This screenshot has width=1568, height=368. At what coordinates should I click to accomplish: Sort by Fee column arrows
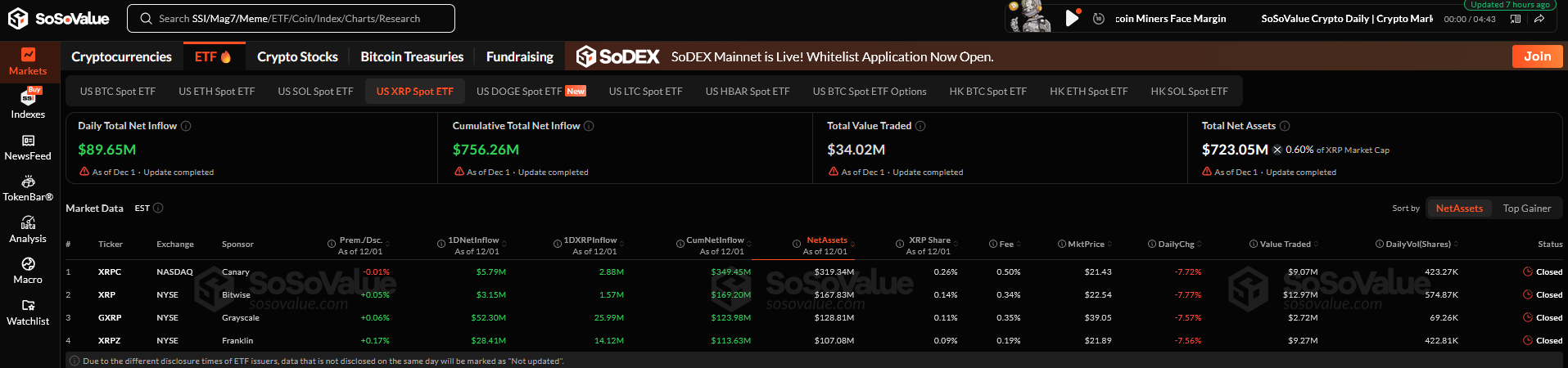pos(1019,244)
